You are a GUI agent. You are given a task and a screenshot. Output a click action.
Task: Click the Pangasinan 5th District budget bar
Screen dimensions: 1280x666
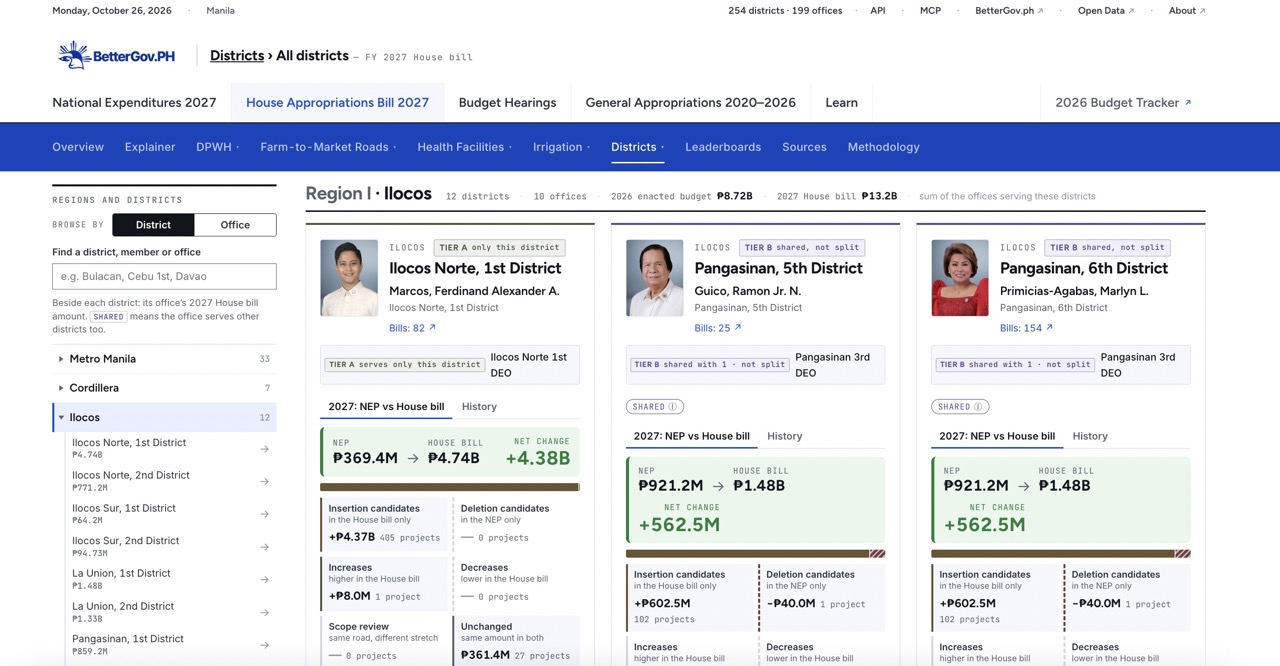tap(755, 553)
